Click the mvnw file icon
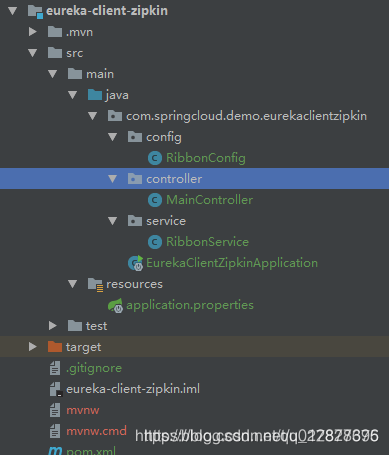 (55, 410)
